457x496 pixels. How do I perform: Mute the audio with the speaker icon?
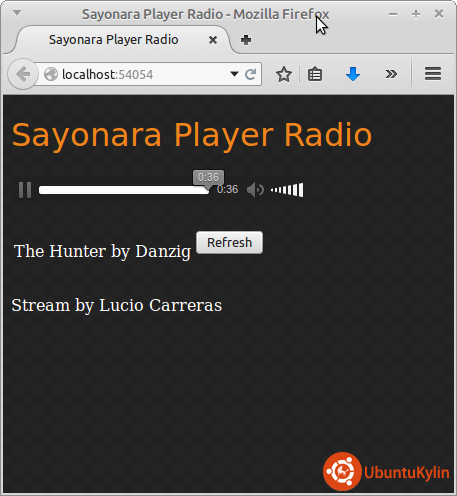[x=255, y=190]
